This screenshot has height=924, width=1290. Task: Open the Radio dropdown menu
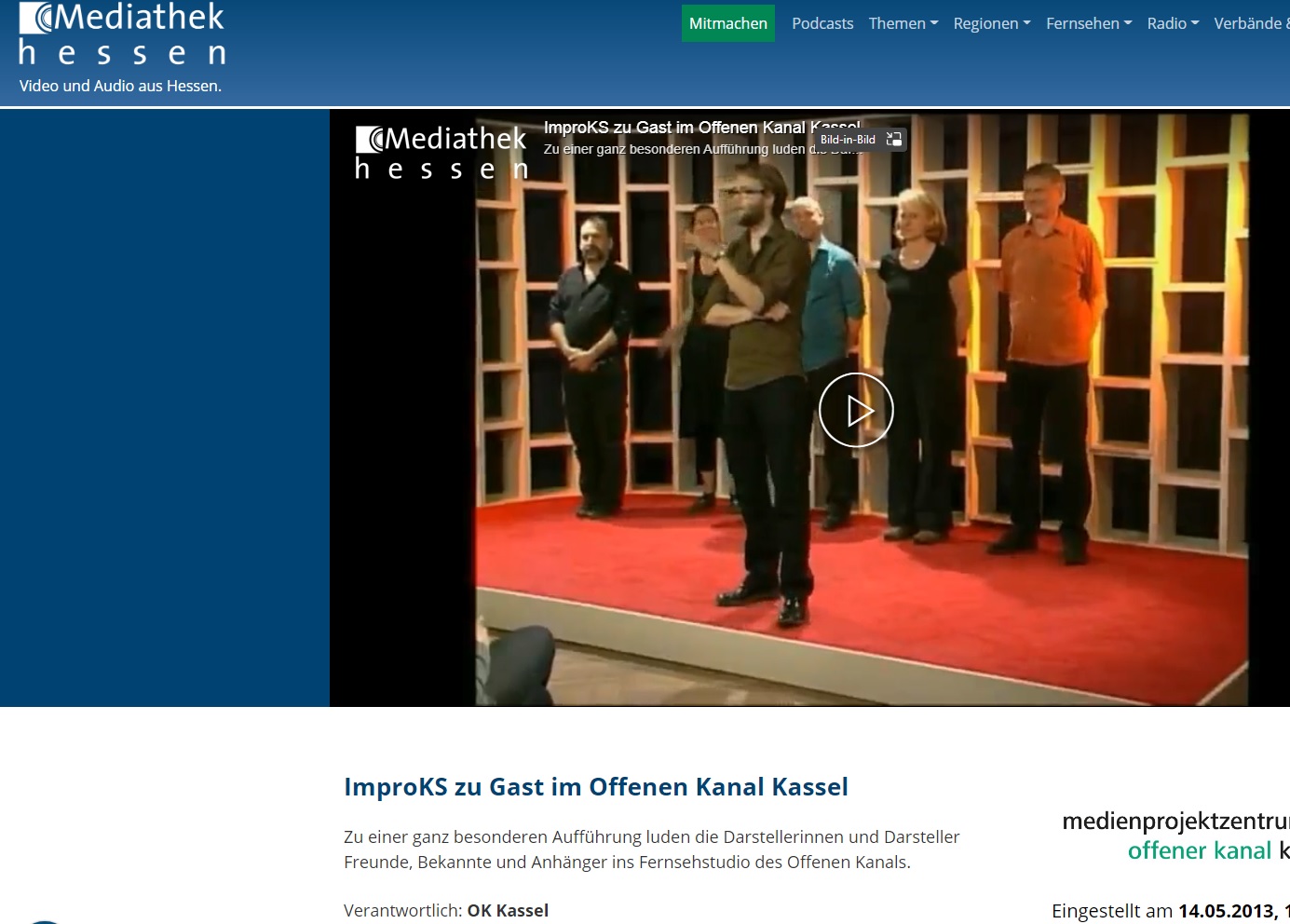pos(1173,23)
